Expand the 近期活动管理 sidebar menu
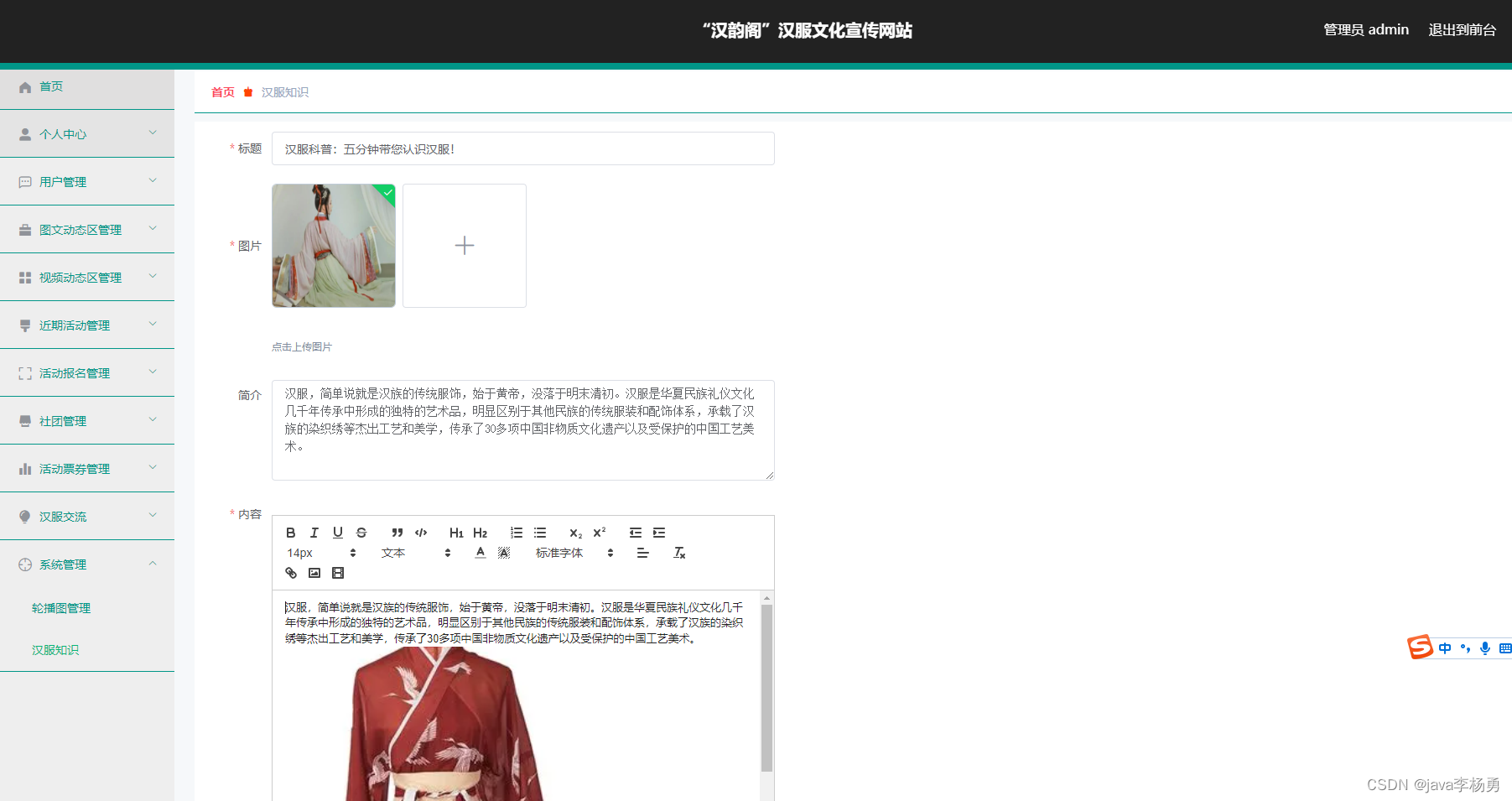This screenshot has width=1512, height=801. click(87, 325)
